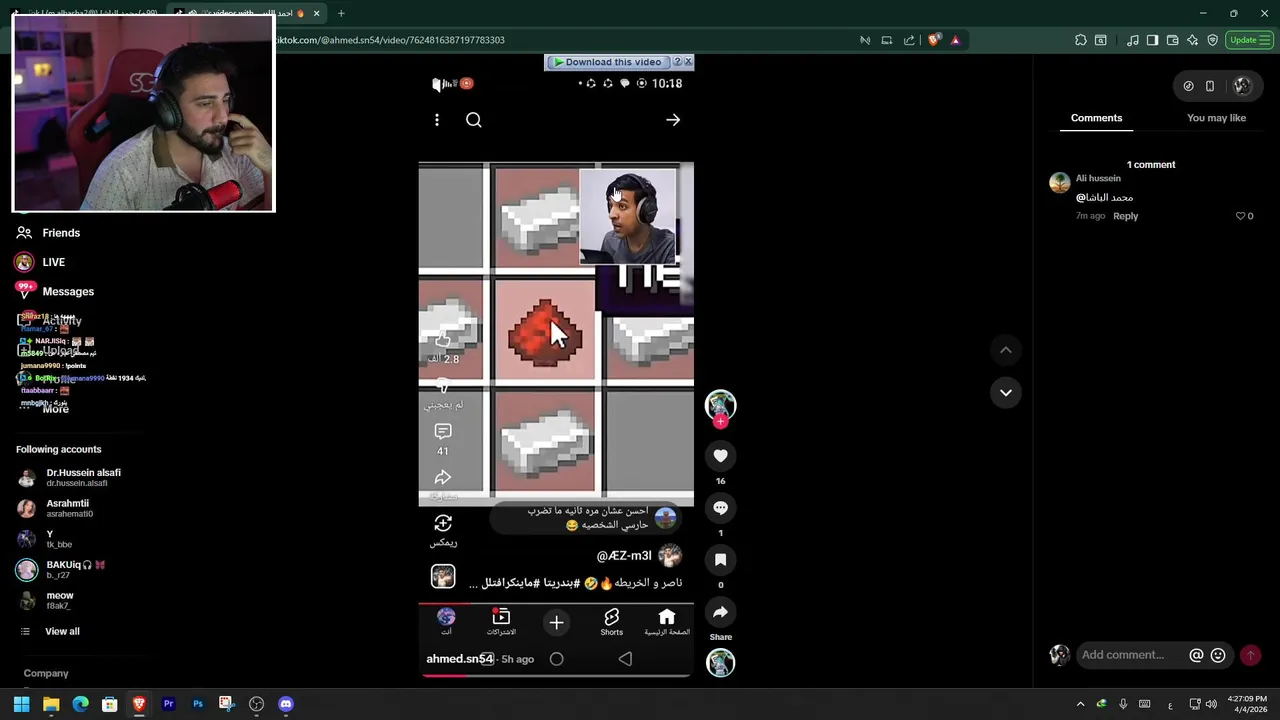Switch to the You may like tab

(1216, 118)
